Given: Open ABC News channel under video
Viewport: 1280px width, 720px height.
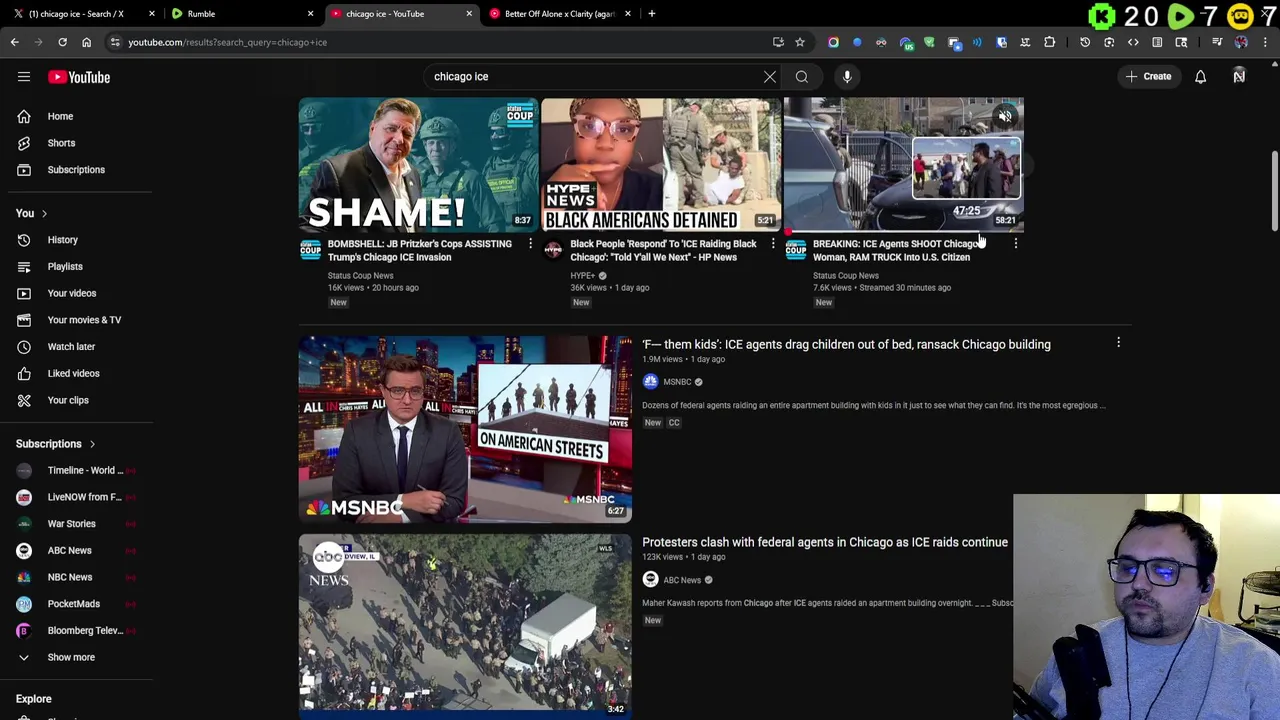Looking at the screenshot, I should [682, 580].
